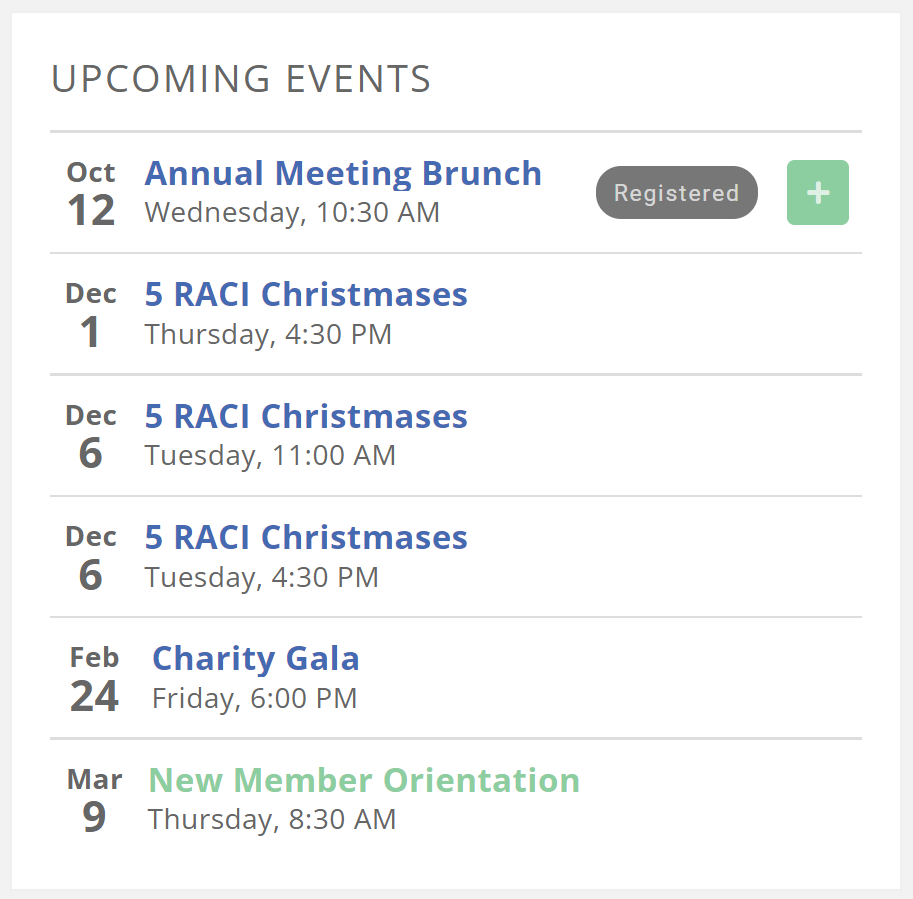Screen dimensions: 913x899
Task: Open the Tuesday 4:30 PM RACI Christmases event
Action: 306,538
